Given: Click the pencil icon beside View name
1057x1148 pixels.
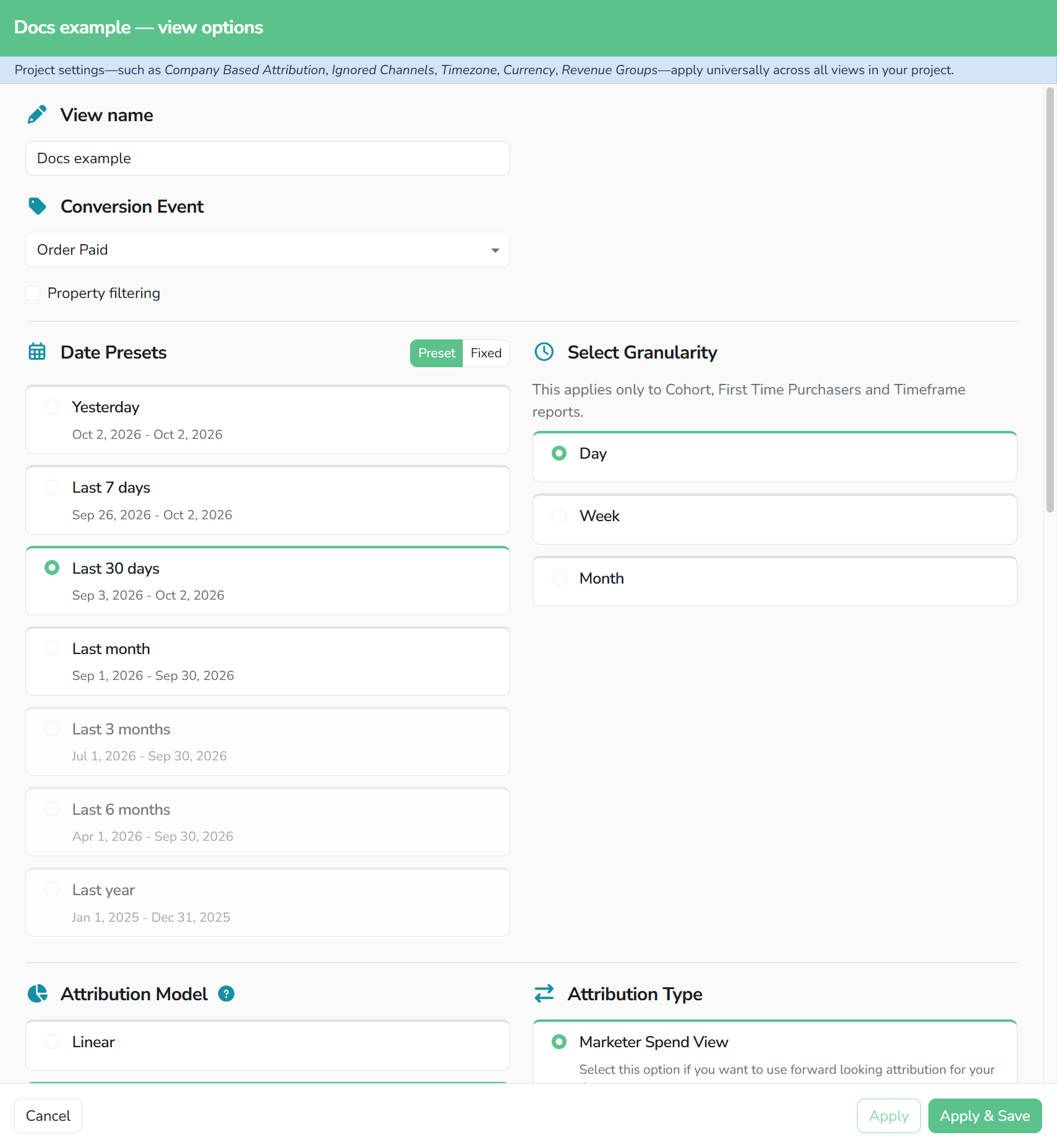Looking at the screenshot, I should pos(37,114).
